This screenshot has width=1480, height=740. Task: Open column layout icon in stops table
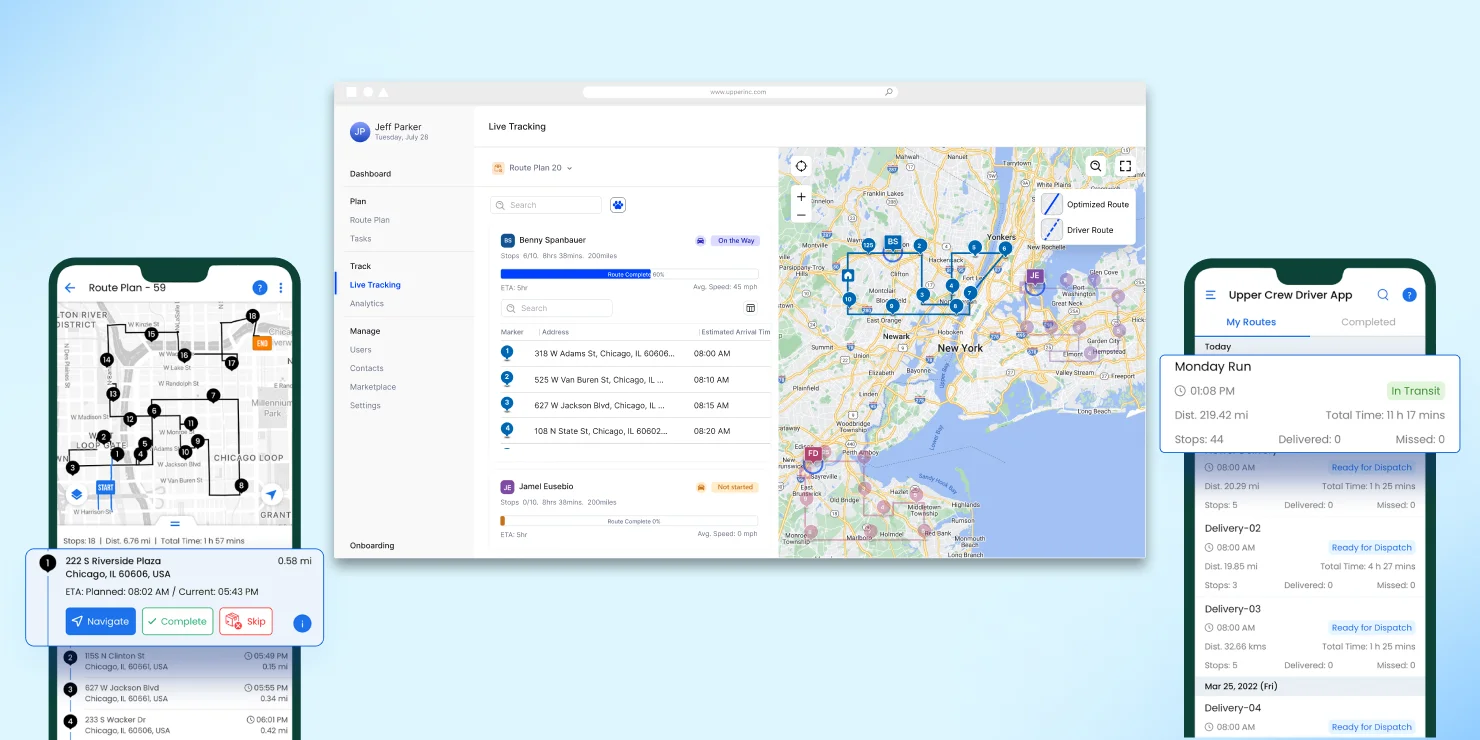pos(751,308)
